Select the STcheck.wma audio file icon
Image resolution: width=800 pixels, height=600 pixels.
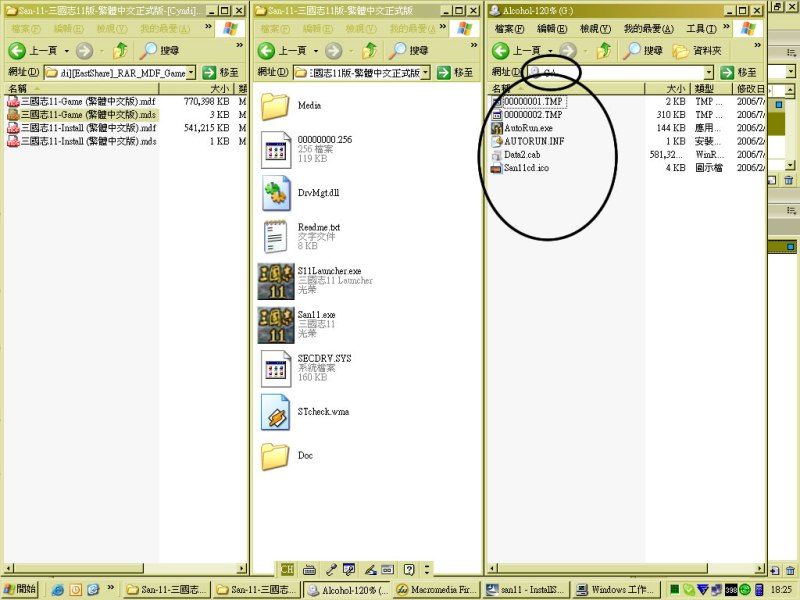point(276,412)
